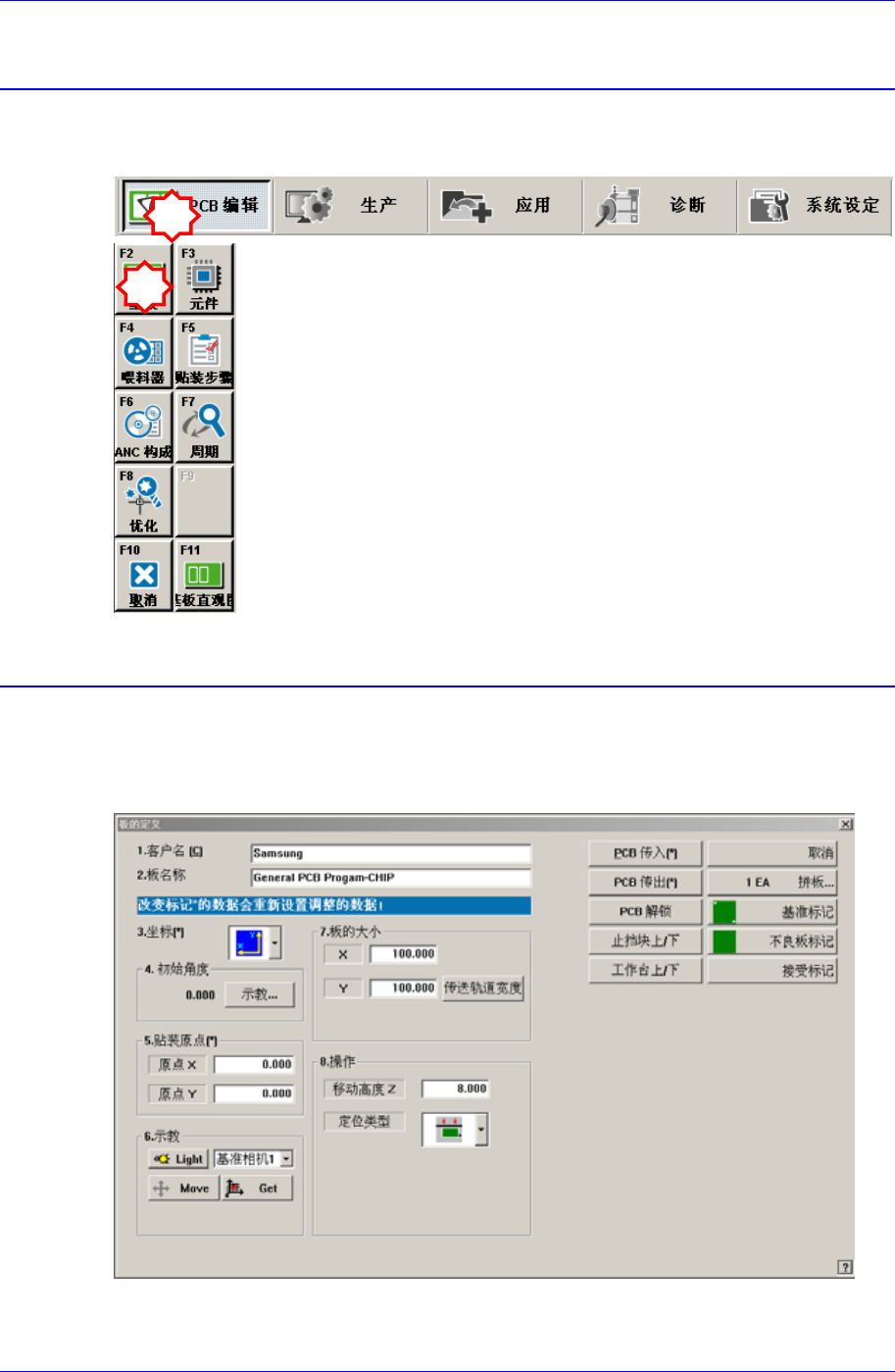Click the dialog 取消 cancel button

(x=772, y=854)
